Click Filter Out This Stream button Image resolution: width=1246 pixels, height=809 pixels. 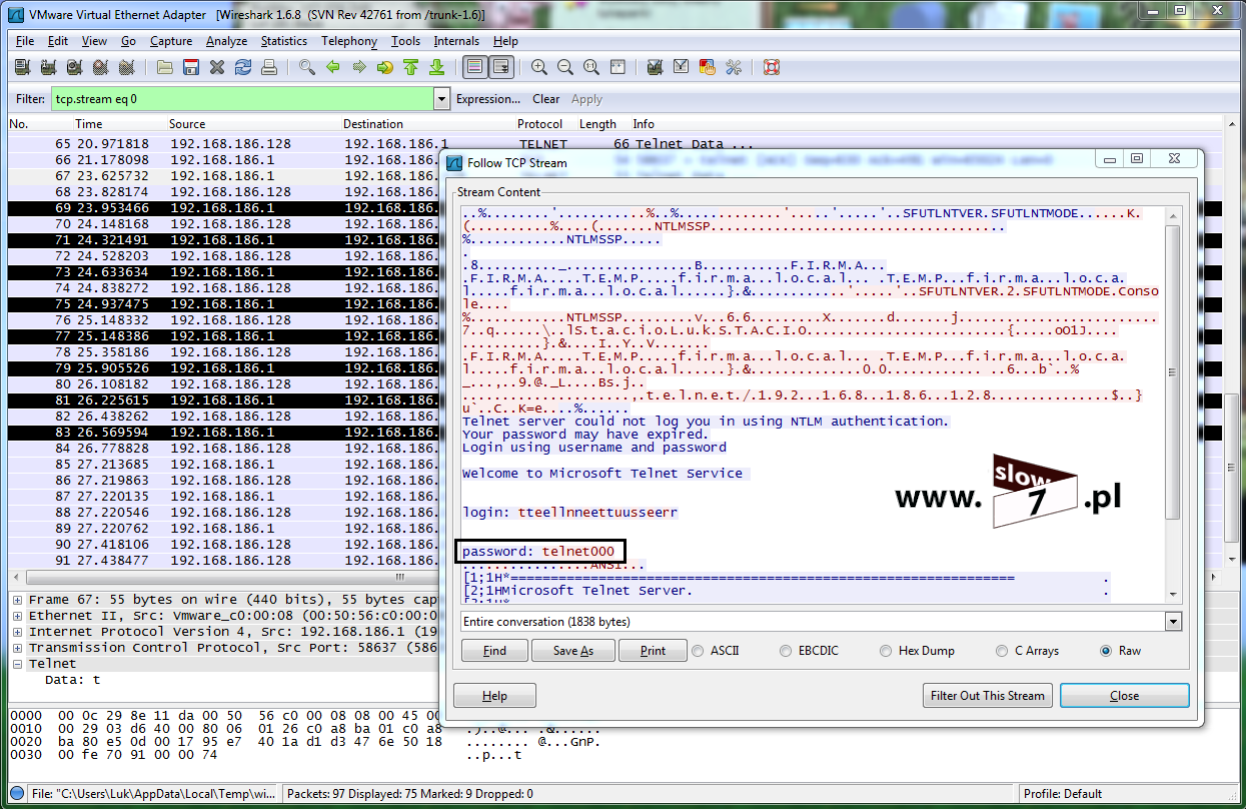coord(987,696)
